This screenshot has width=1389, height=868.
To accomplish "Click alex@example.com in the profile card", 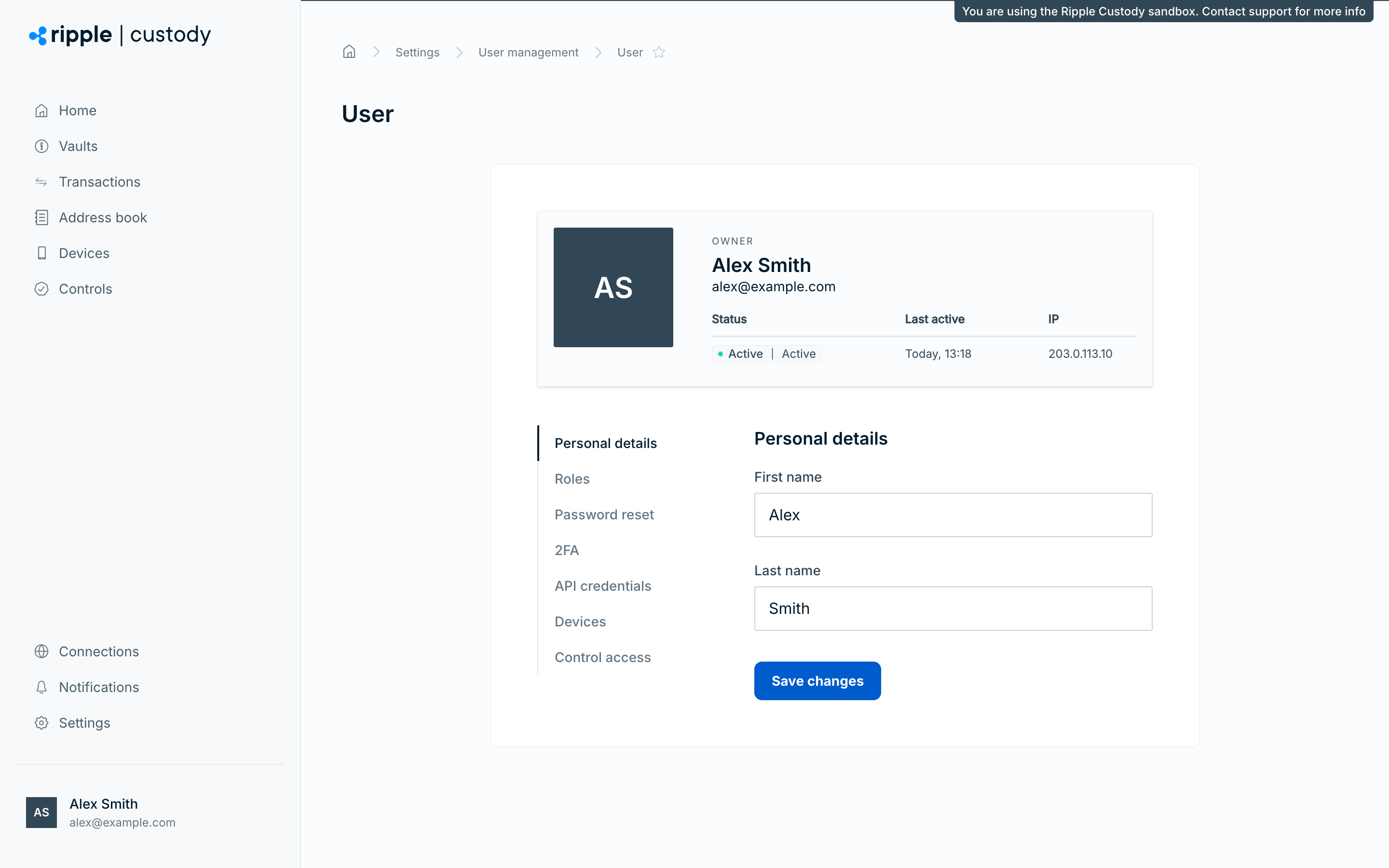I will point(773,286).
